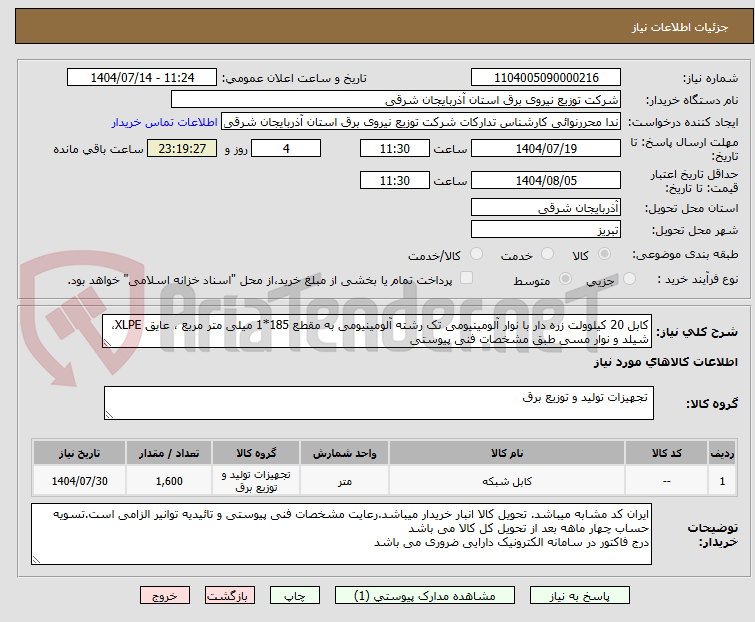Select the کالا/خدمت radio button
Image resolution: width=755 pixels, height=622 pixels.
pyautogui.click(x=476, y=254)
